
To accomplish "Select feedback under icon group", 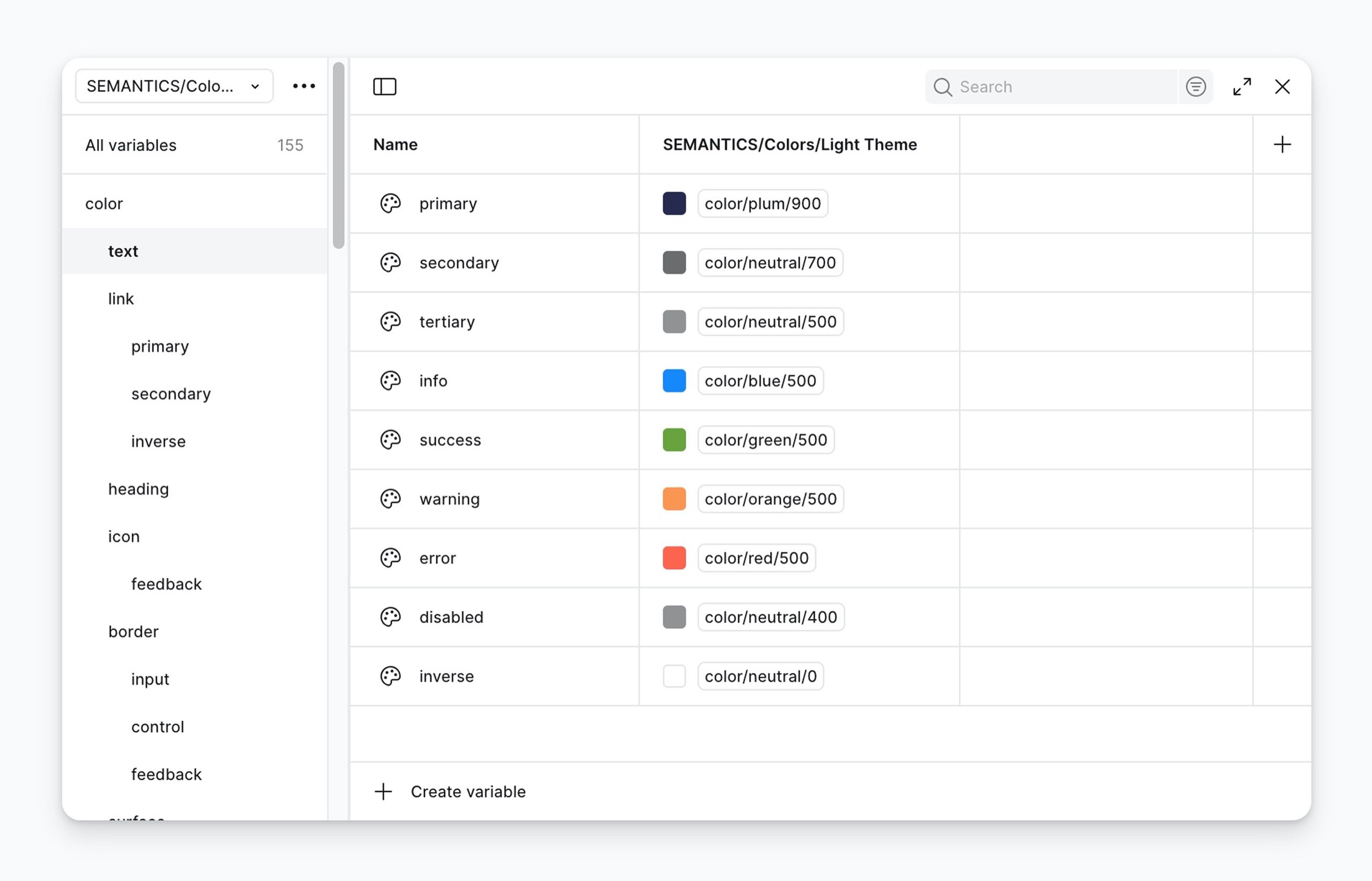I will [x=195, y=584].
